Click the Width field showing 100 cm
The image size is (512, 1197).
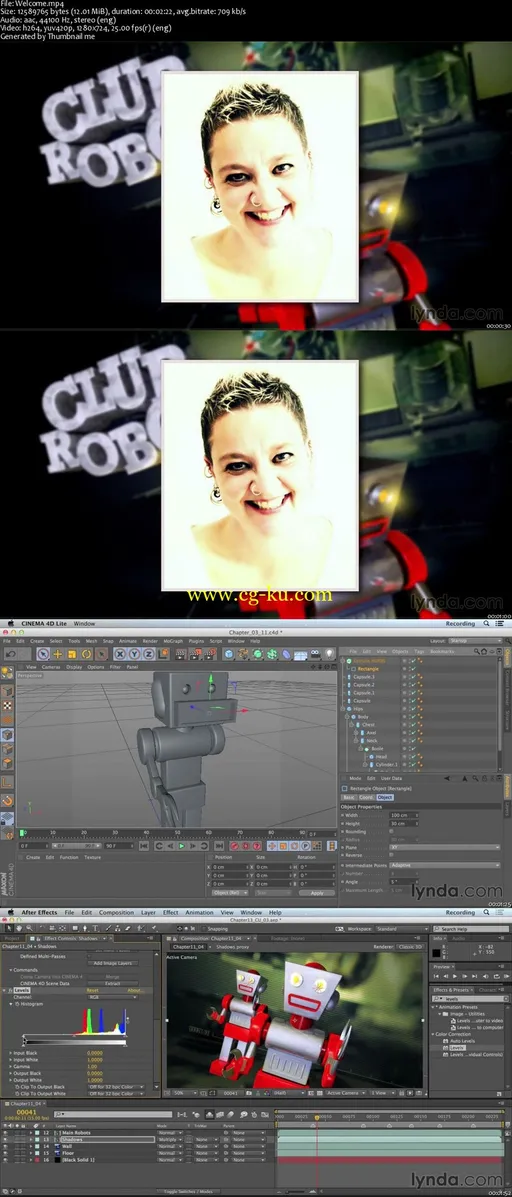[x=404, y=815]
